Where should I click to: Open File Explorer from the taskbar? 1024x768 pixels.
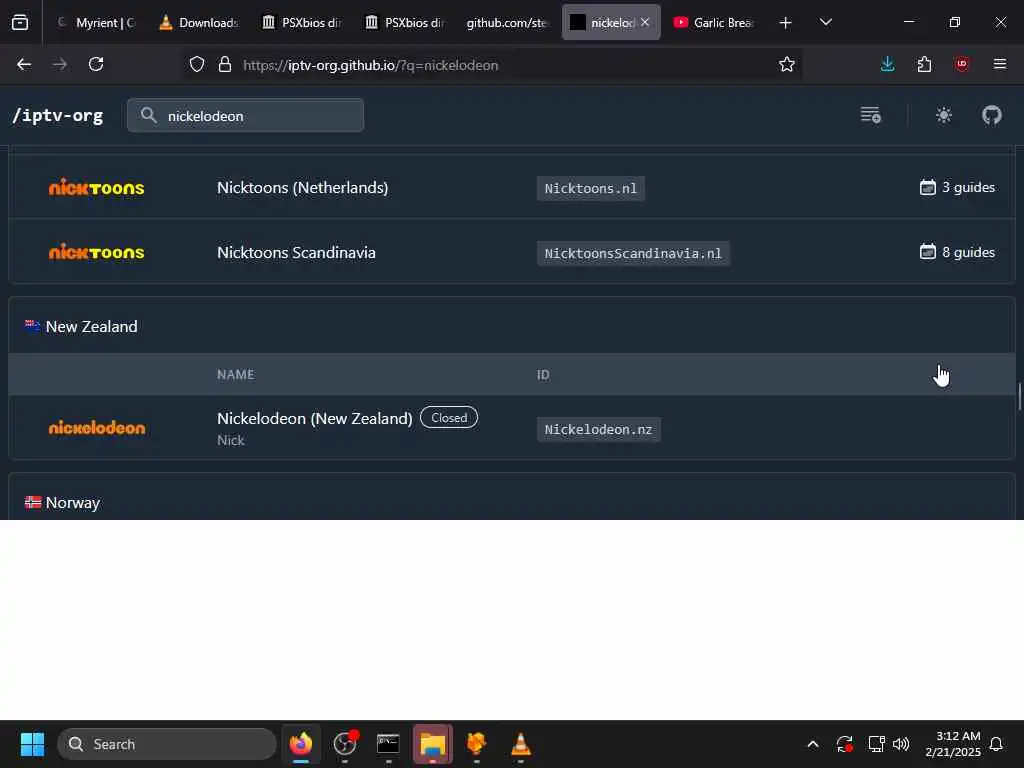[x=432, y=744]
